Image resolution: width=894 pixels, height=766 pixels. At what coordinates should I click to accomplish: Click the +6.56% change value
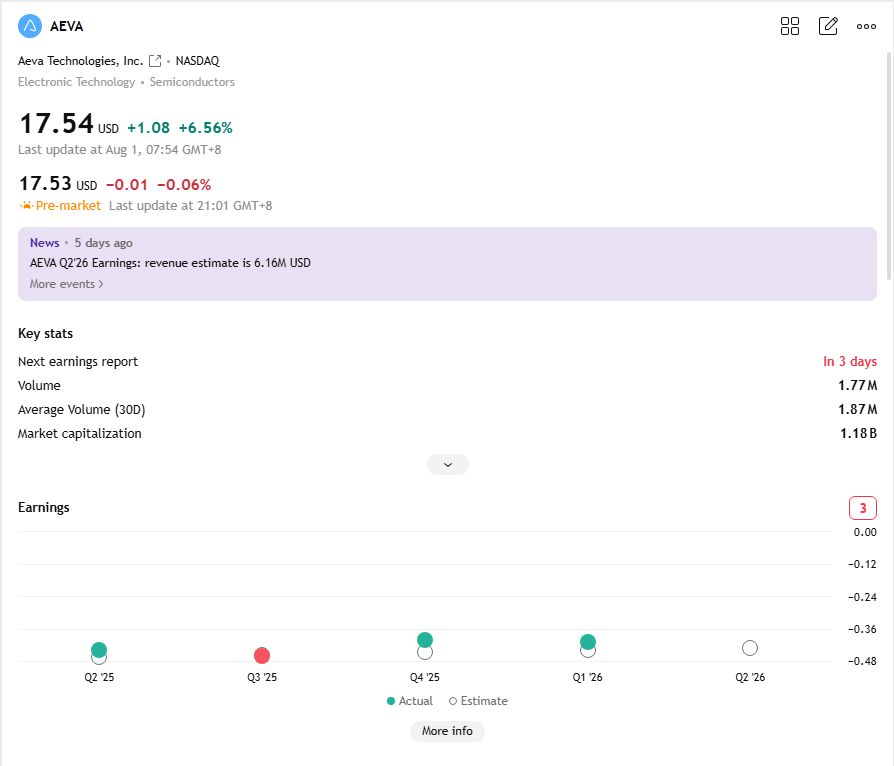pos(205,128)
